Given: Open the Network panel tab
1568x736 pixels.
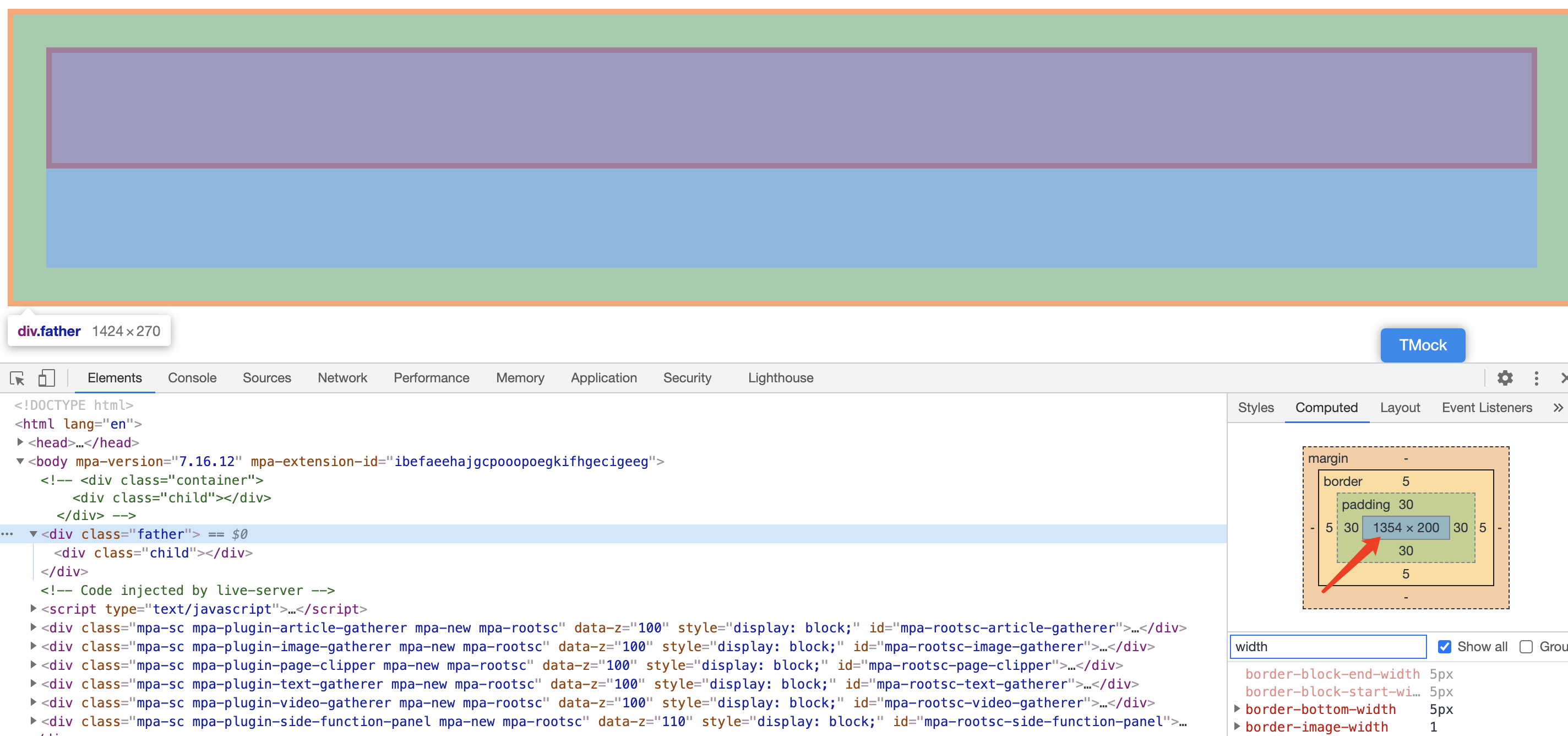Looking at the screenshot, I should 342,378.
